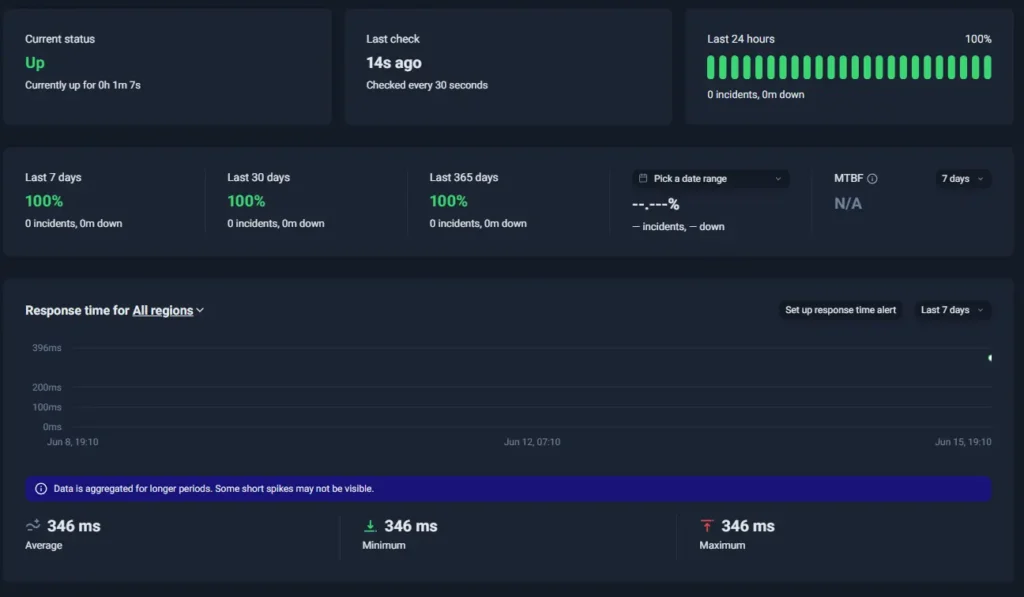
Task: Click the Last 7 days 100% value
Action: [x=44, y=201]
